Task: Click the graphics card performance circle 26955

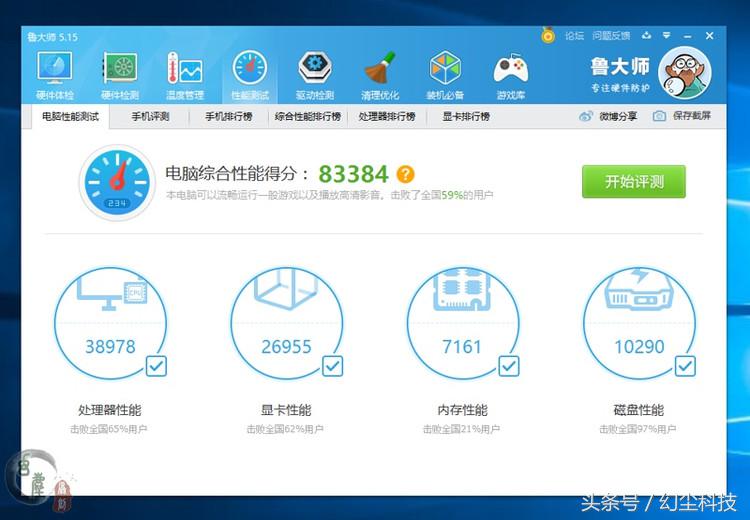Action: [x=287, y=323]
